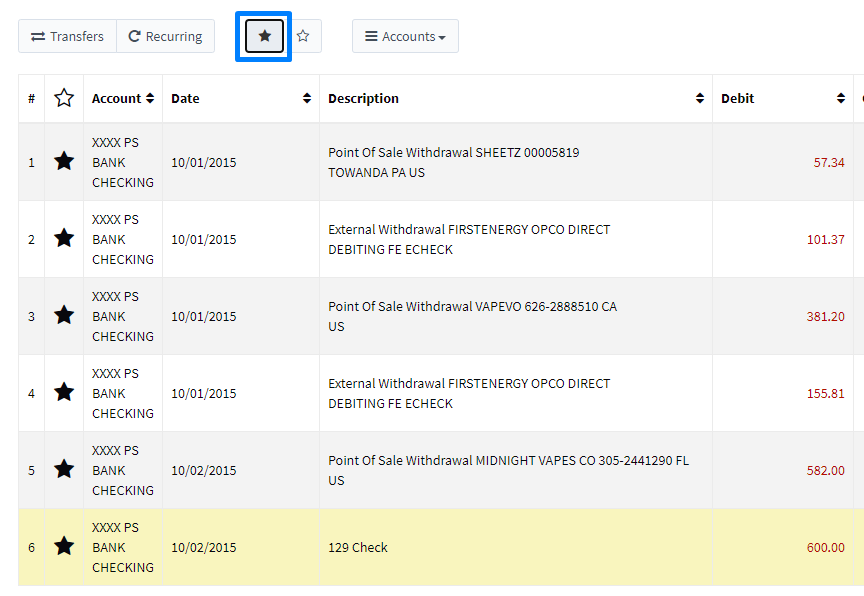Select the date of the 129 Check row

click(204, 548)
